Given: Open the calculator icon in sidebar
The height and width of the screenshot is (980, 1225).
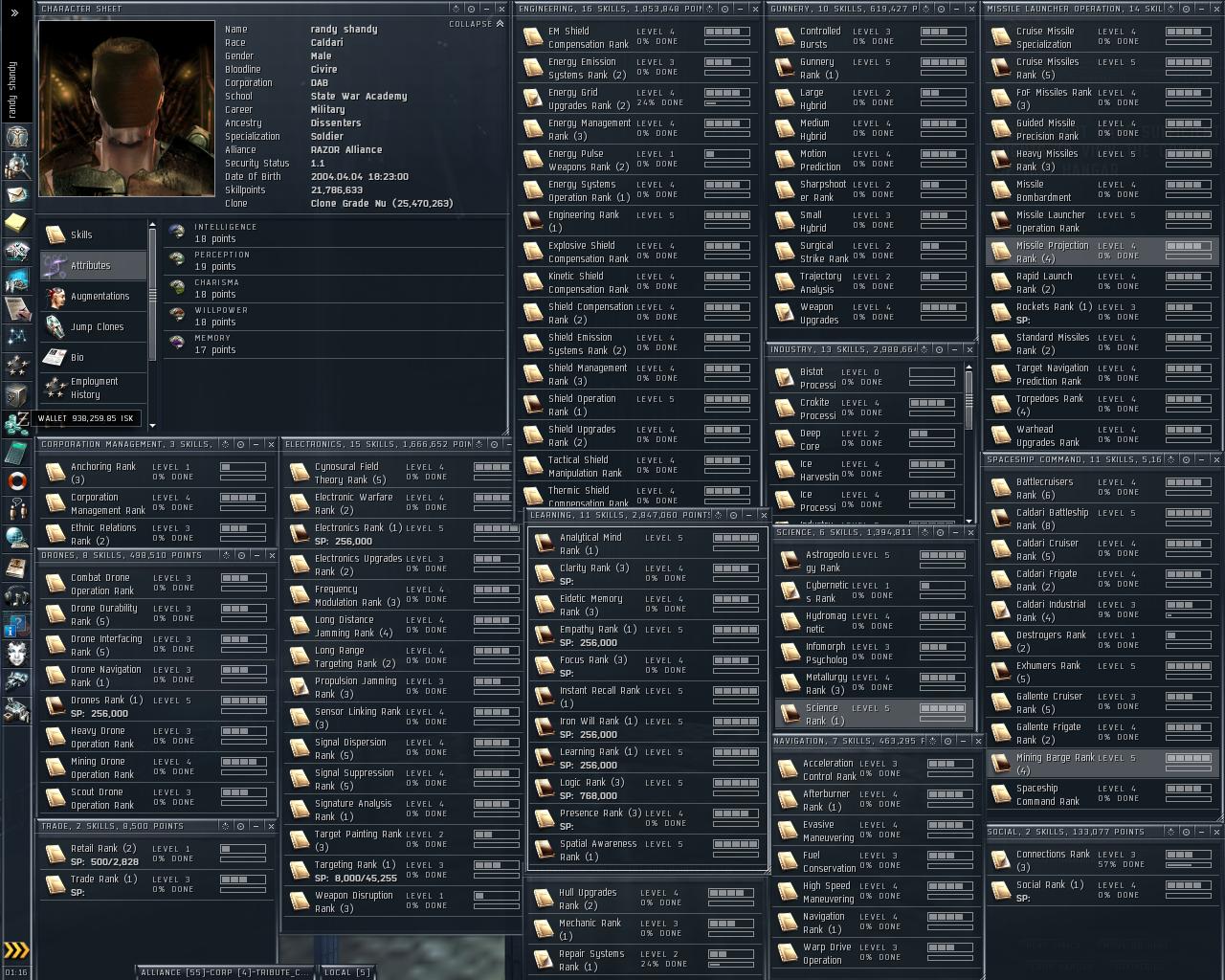Looking at the screenshot, I should point(17,451).
